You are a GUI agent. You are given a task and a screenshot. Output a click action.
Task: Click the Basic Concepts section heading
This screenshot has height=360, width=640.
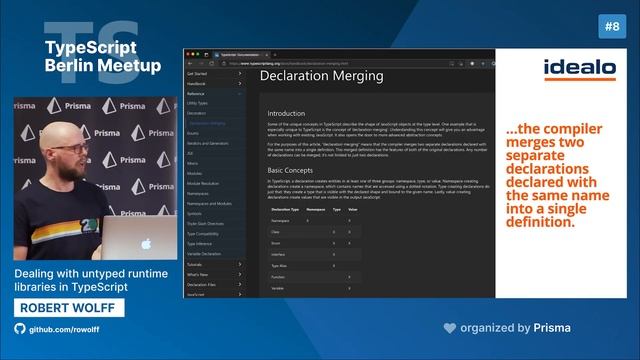tap(290, 170)
